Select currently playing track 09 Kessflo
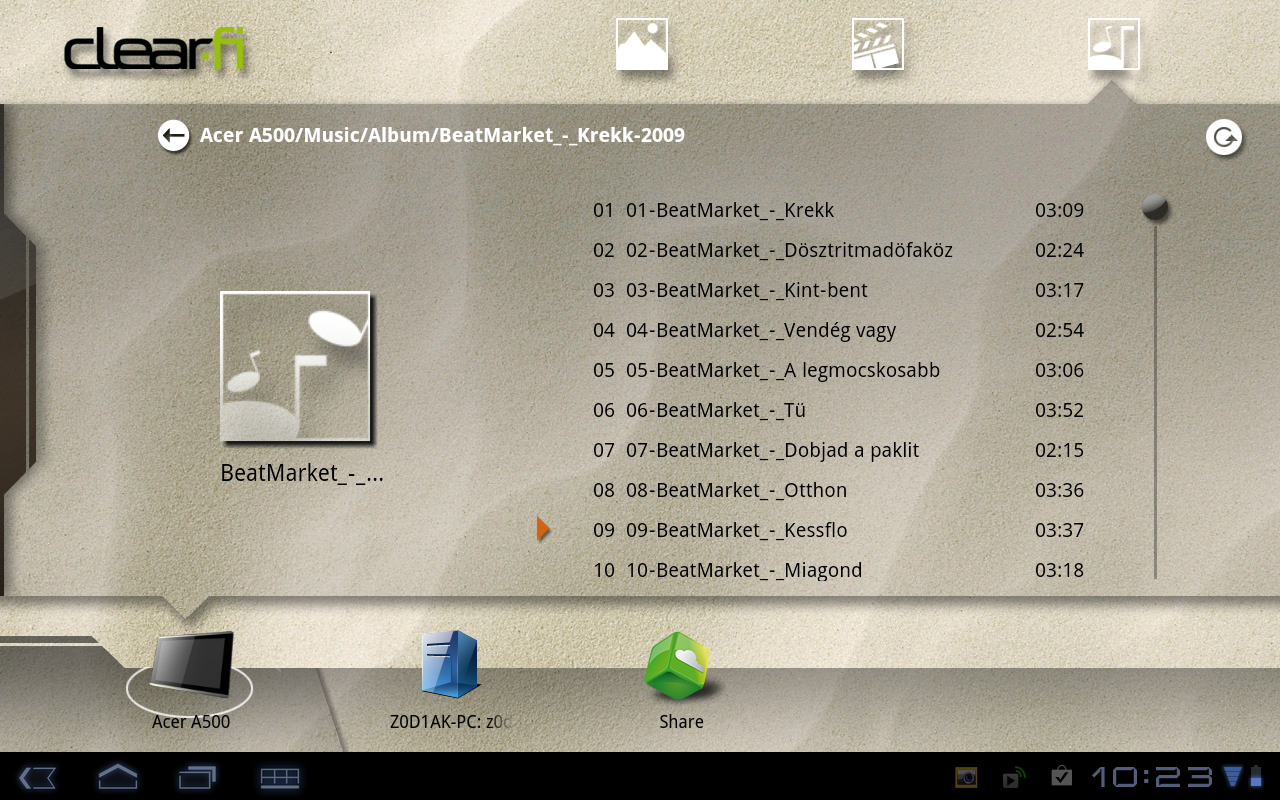1280x800 pixels. 736,530
